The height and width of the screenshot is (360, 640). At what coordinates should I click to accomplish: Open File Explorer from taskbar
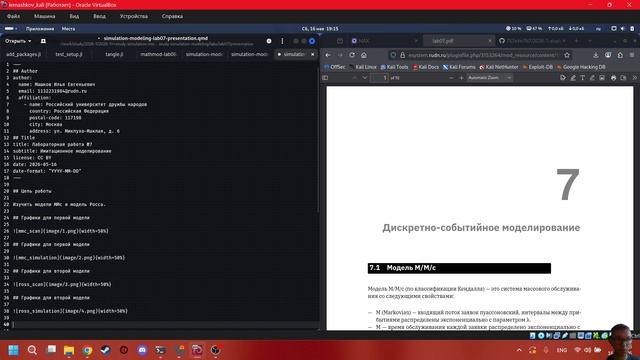[69, 350]
